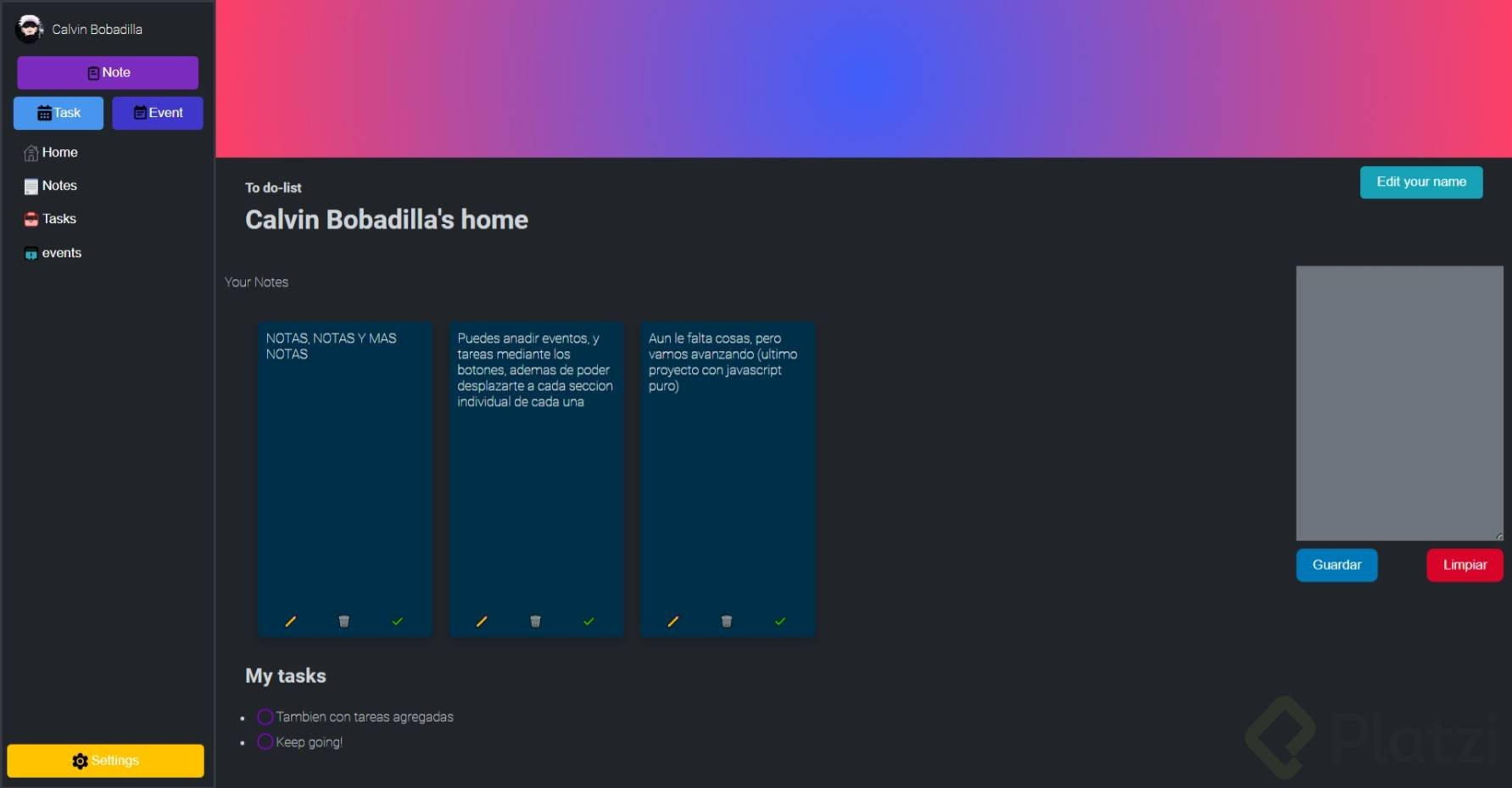Viewport: 1512px width, 788px height.
Task: Edit the 'Aun le falta cosas' note
Action: (x=673, y=622)
